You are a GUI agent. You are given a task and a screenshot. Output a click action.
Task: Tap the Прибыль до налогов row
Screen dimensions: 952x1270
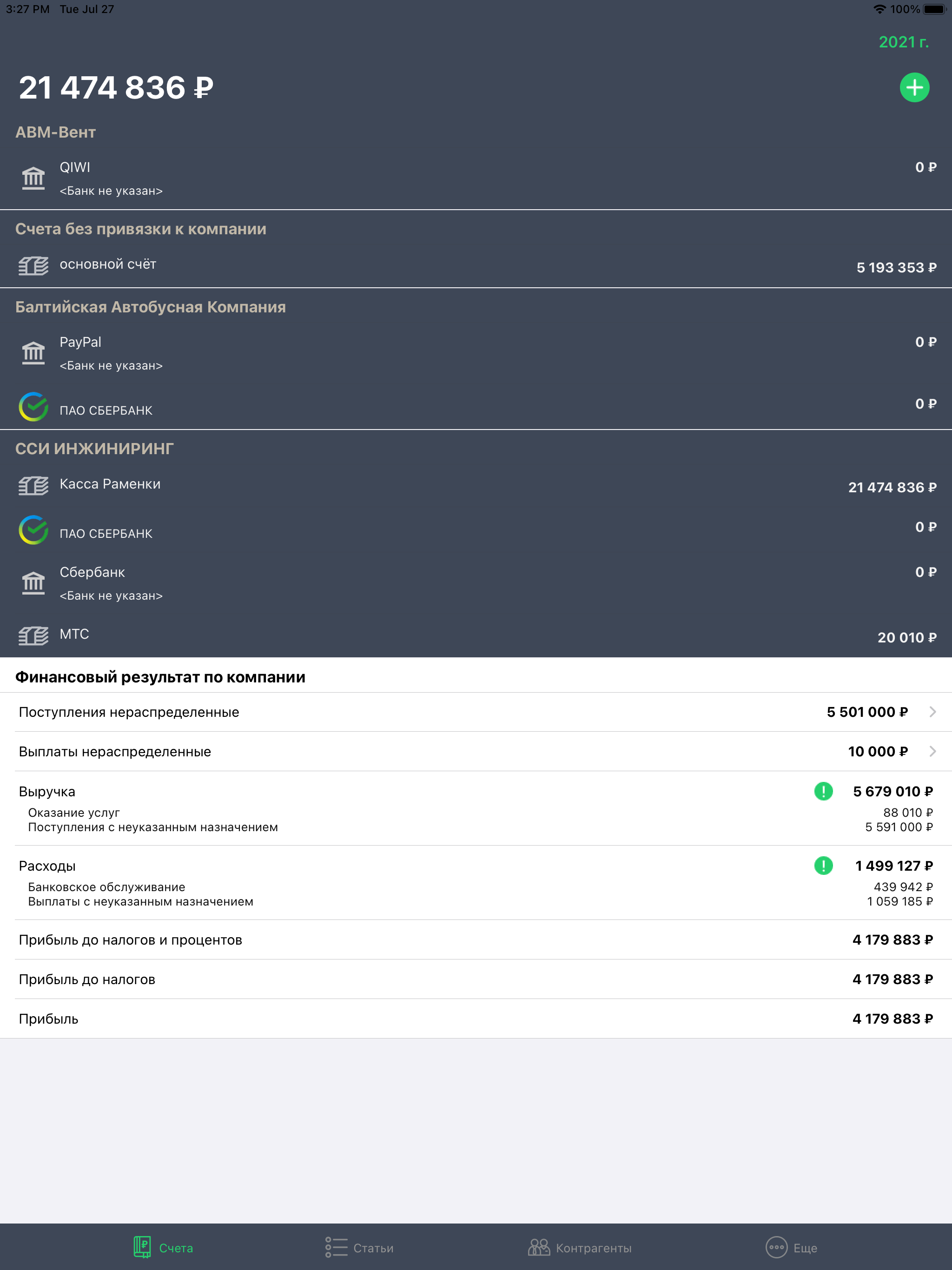476,979
